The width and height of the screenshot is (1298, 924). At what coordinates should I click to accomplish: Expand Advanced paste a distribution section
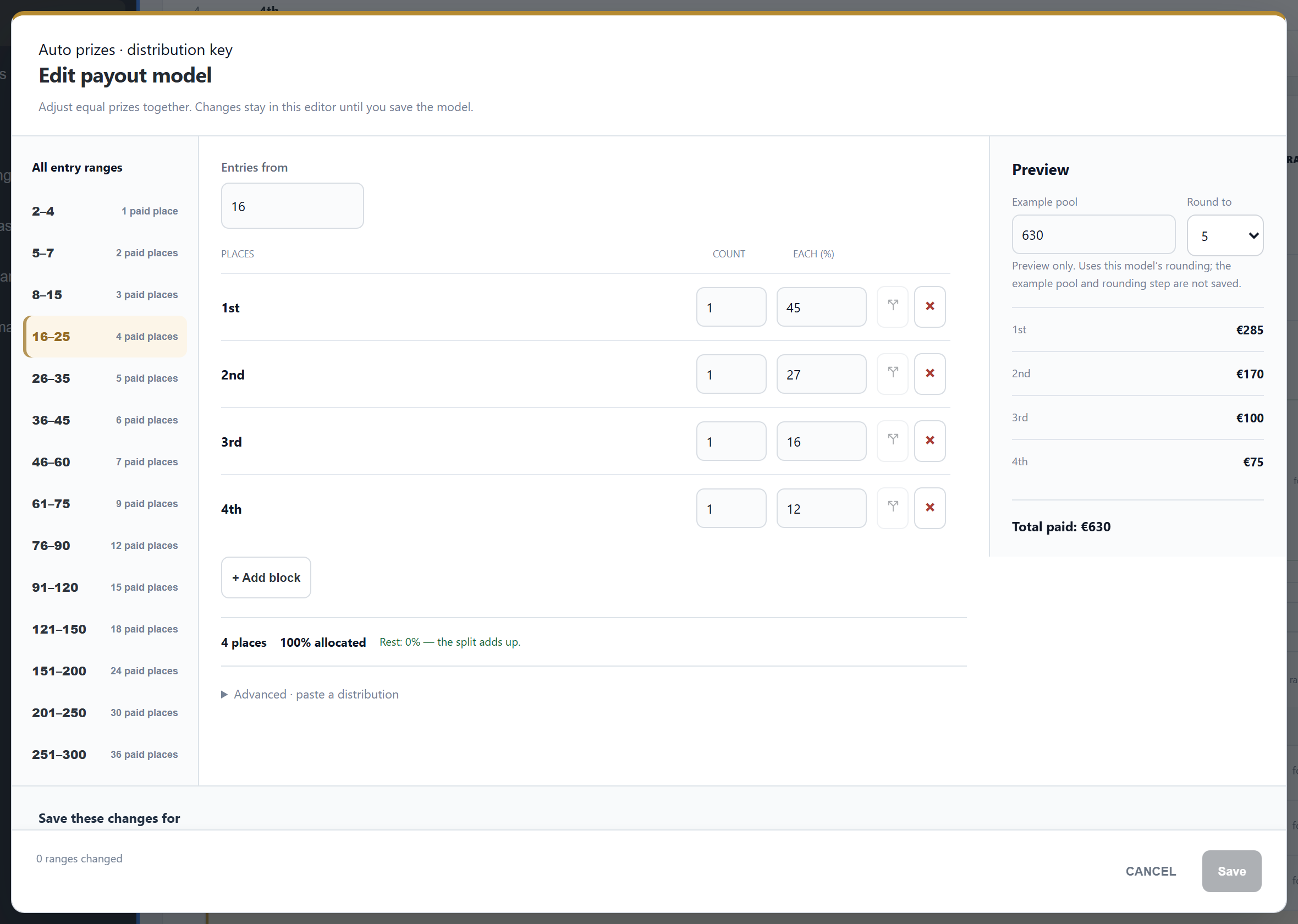310,694
